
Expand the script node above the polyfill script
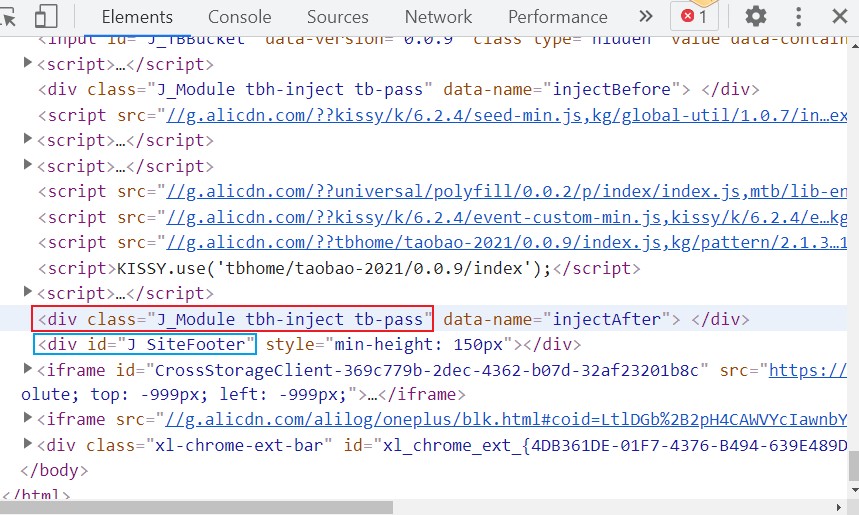[27, 164]
